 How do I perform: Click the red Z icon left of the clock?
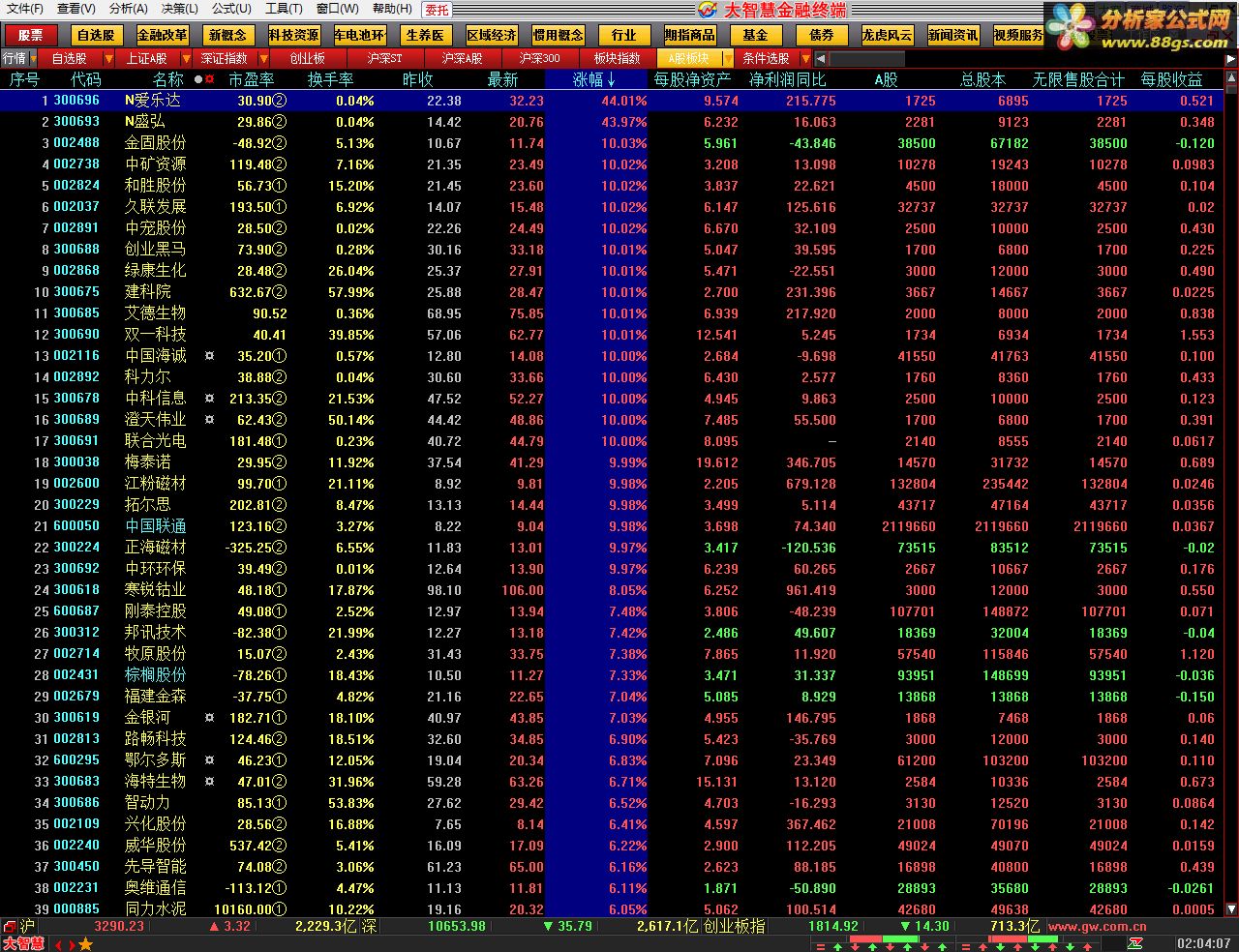(x=1135, y=943)
